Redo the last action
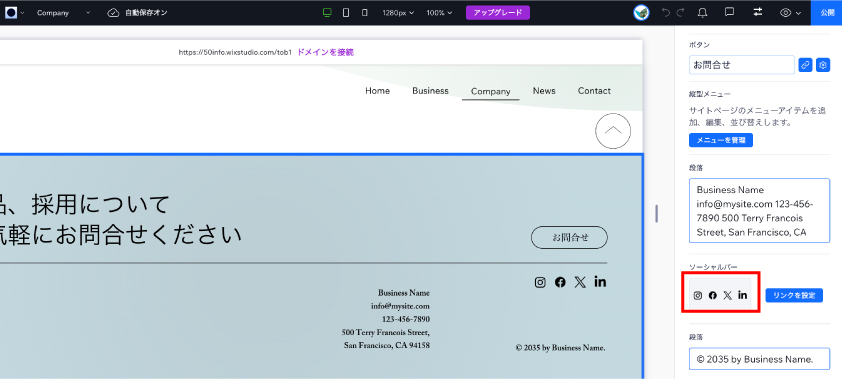The width and height of the screenshot is (842, 384). 680,12
